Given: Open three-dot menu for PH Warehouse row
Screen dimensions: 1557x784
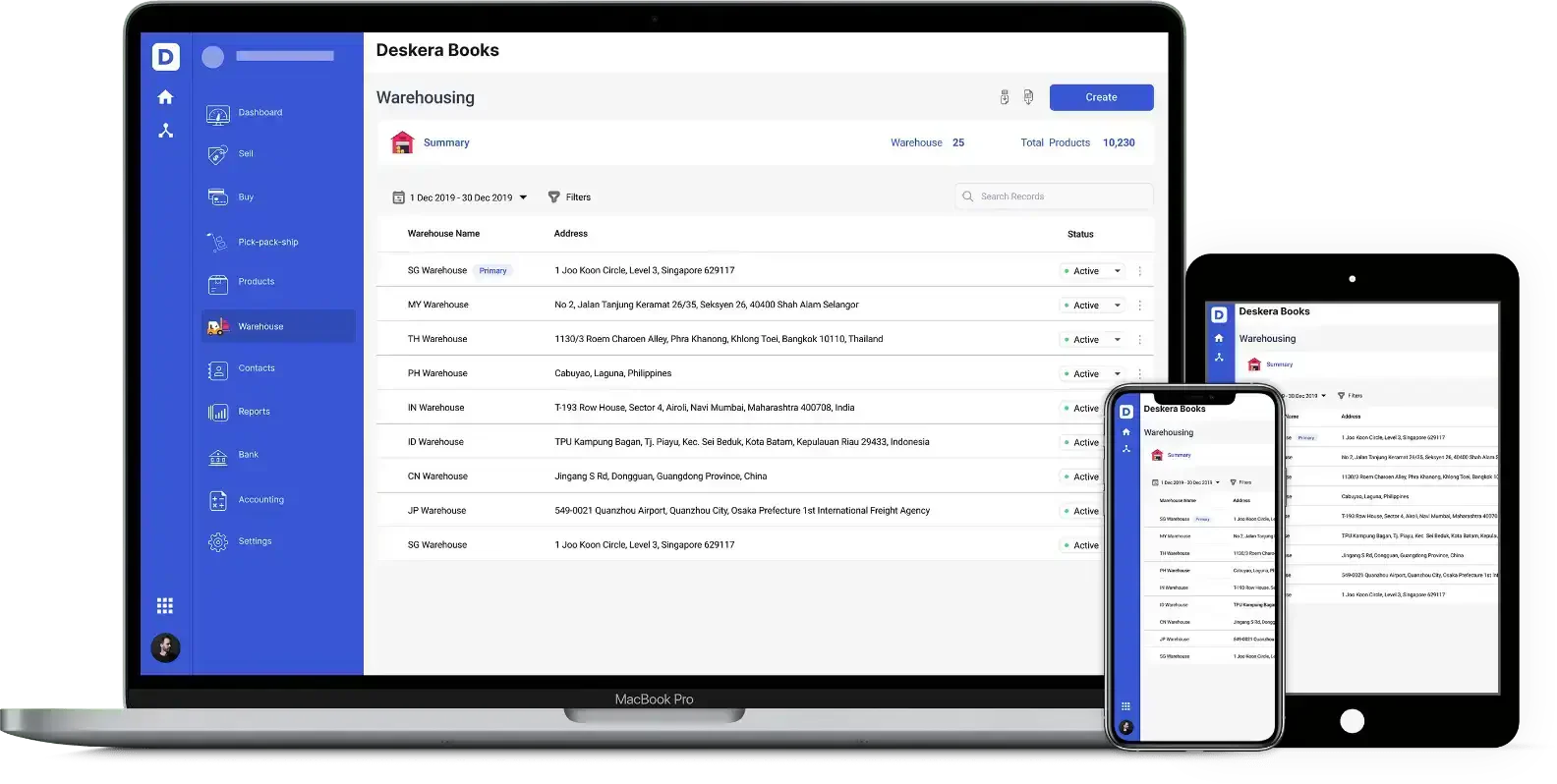Looking at the screenshot, I should 1140,374.
